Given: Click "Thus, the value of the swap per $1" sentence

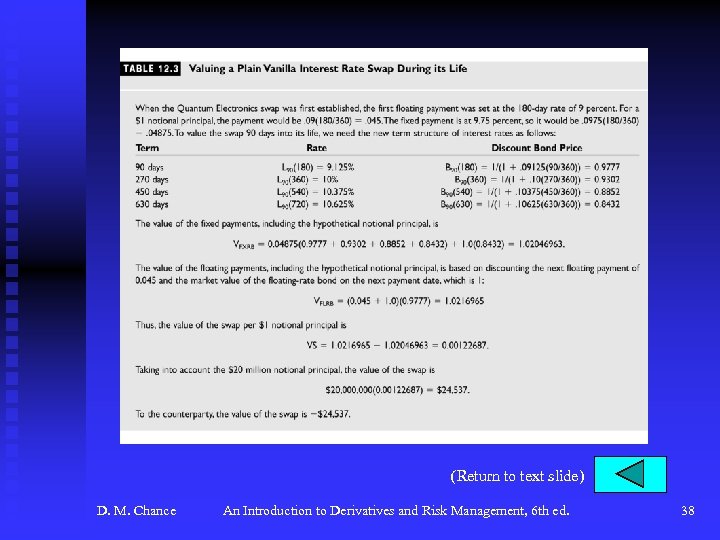Looking at the screenshot, I should [241, 325].
